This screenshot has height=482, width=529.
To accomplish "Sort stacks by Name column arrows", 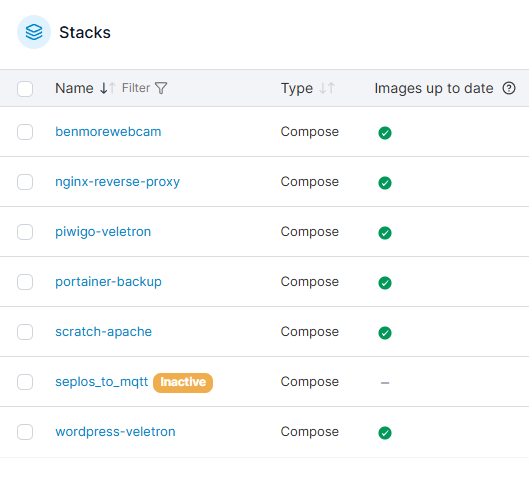I will (x=108, y=88).
